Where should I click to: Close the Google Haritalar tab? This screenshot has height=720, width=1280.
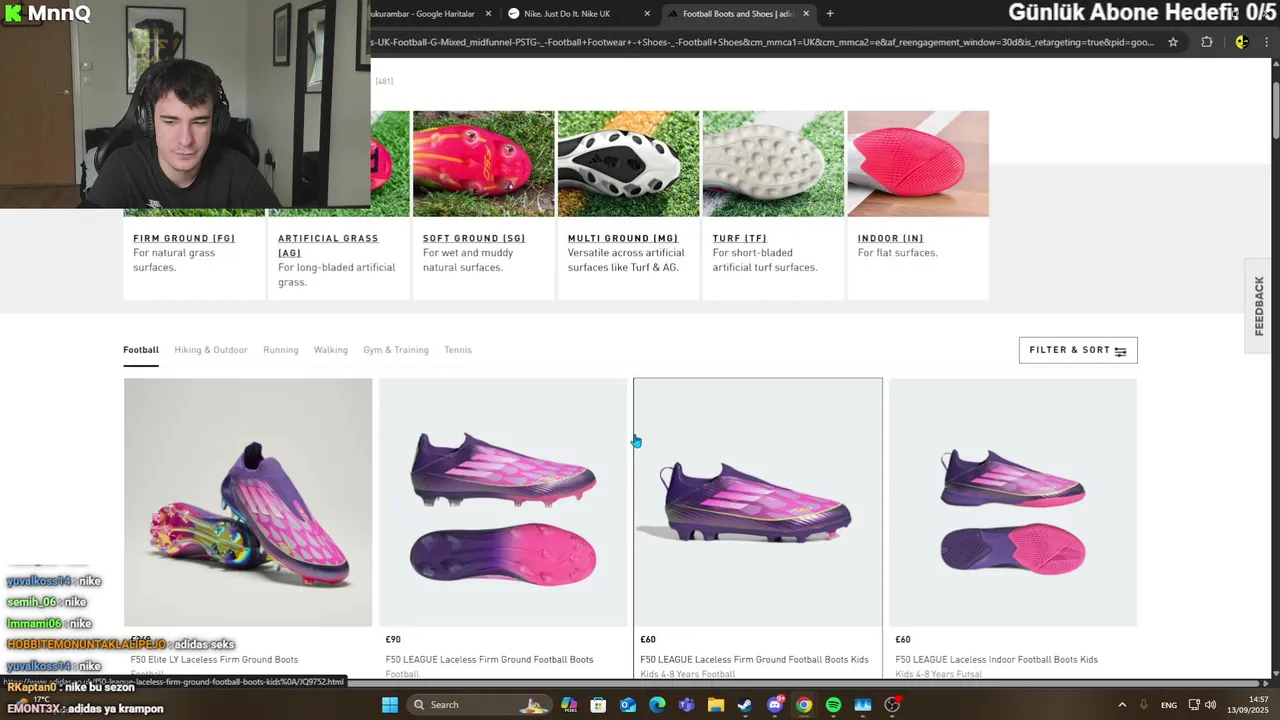pos(488,14)
